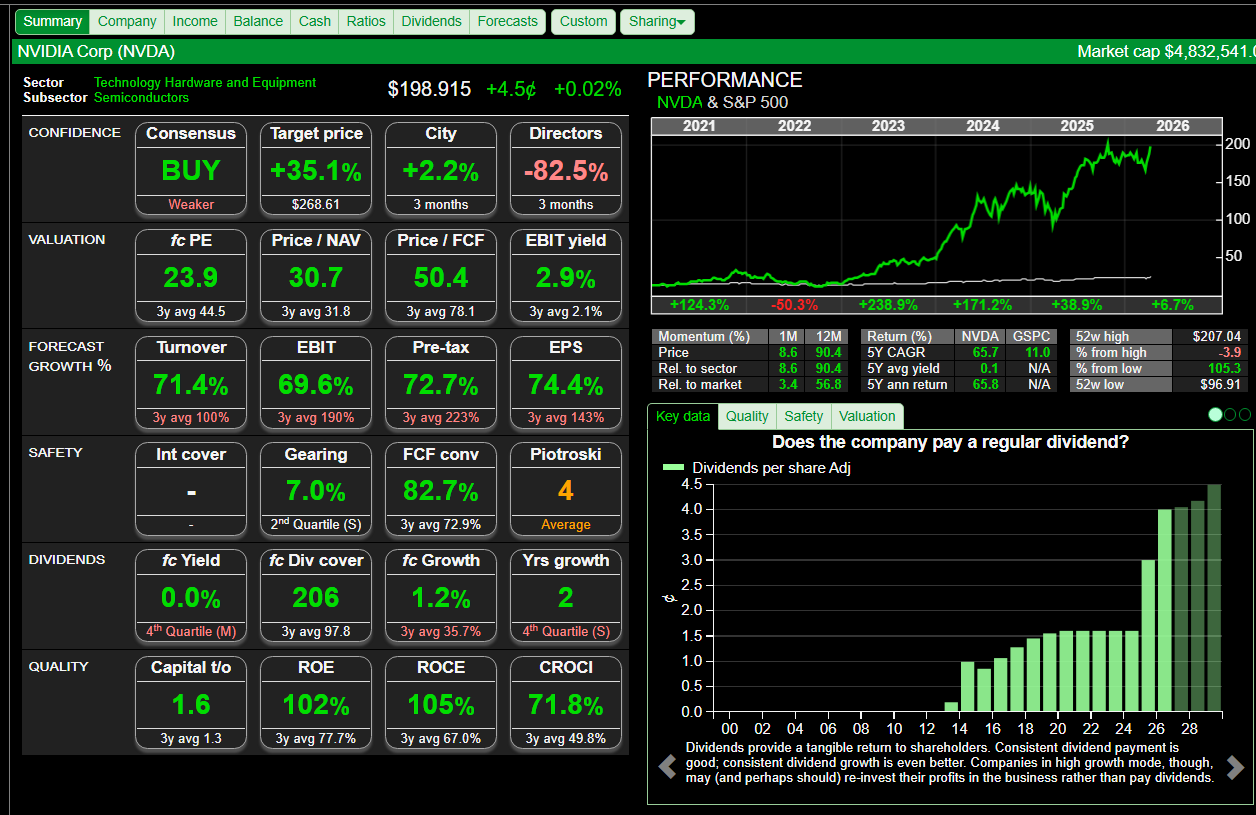Open the Safety chart tab
The height and width of the screenshot is (815, 1256).
803,416
